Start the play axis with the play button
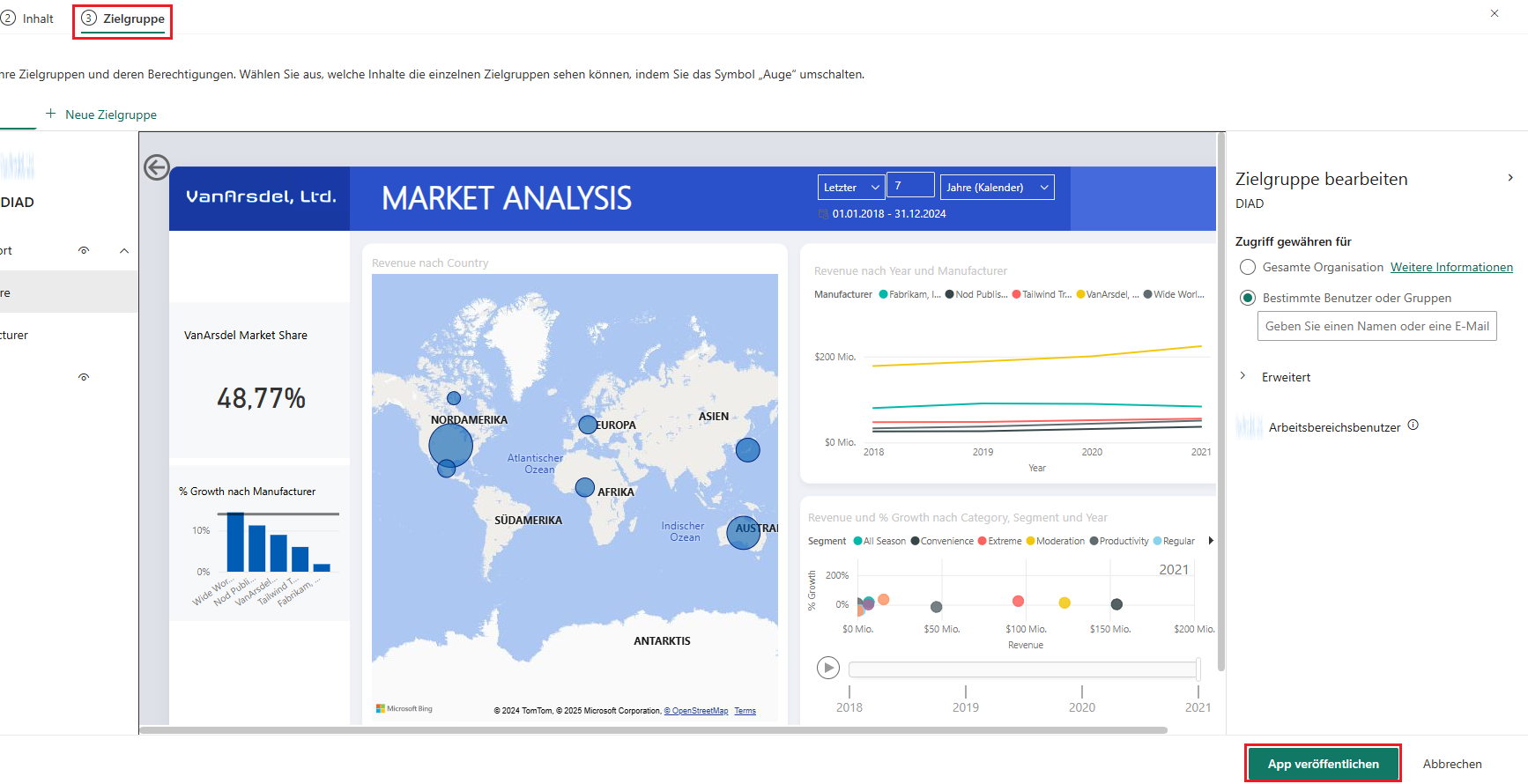 click(828, 668)
